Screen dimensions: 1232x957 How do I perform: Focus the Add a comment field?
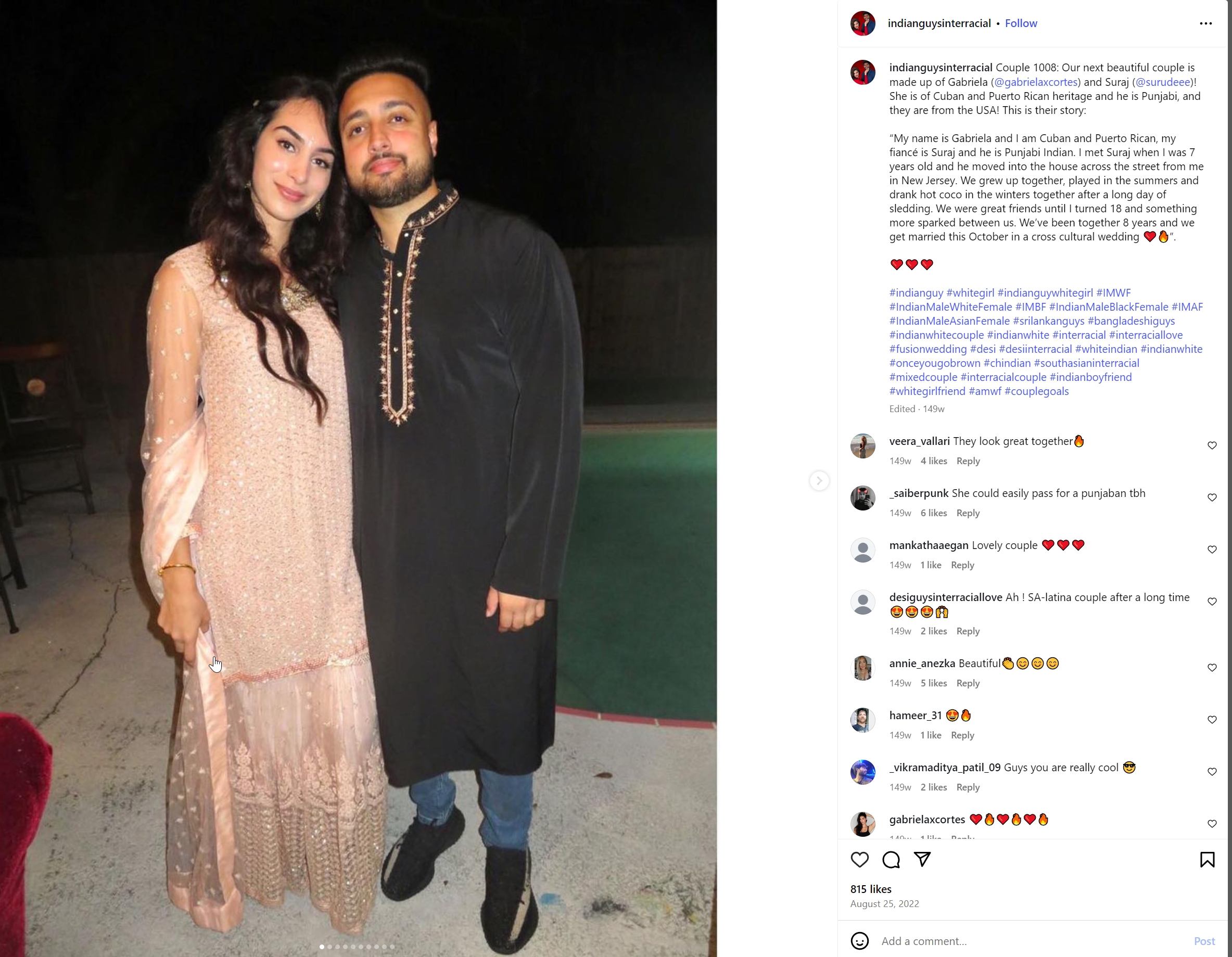(x=1032, y=941)
